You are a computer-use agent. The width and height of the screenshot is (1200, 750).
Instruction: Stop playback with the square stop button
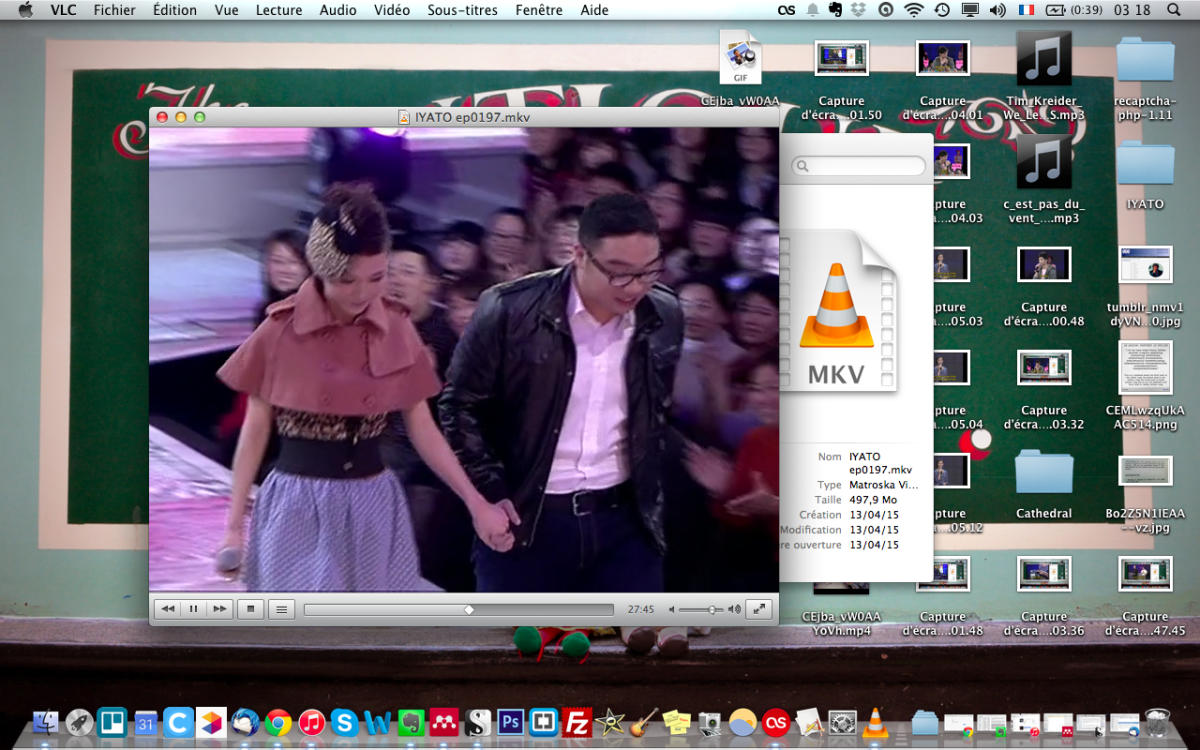(x=251, y=608)
